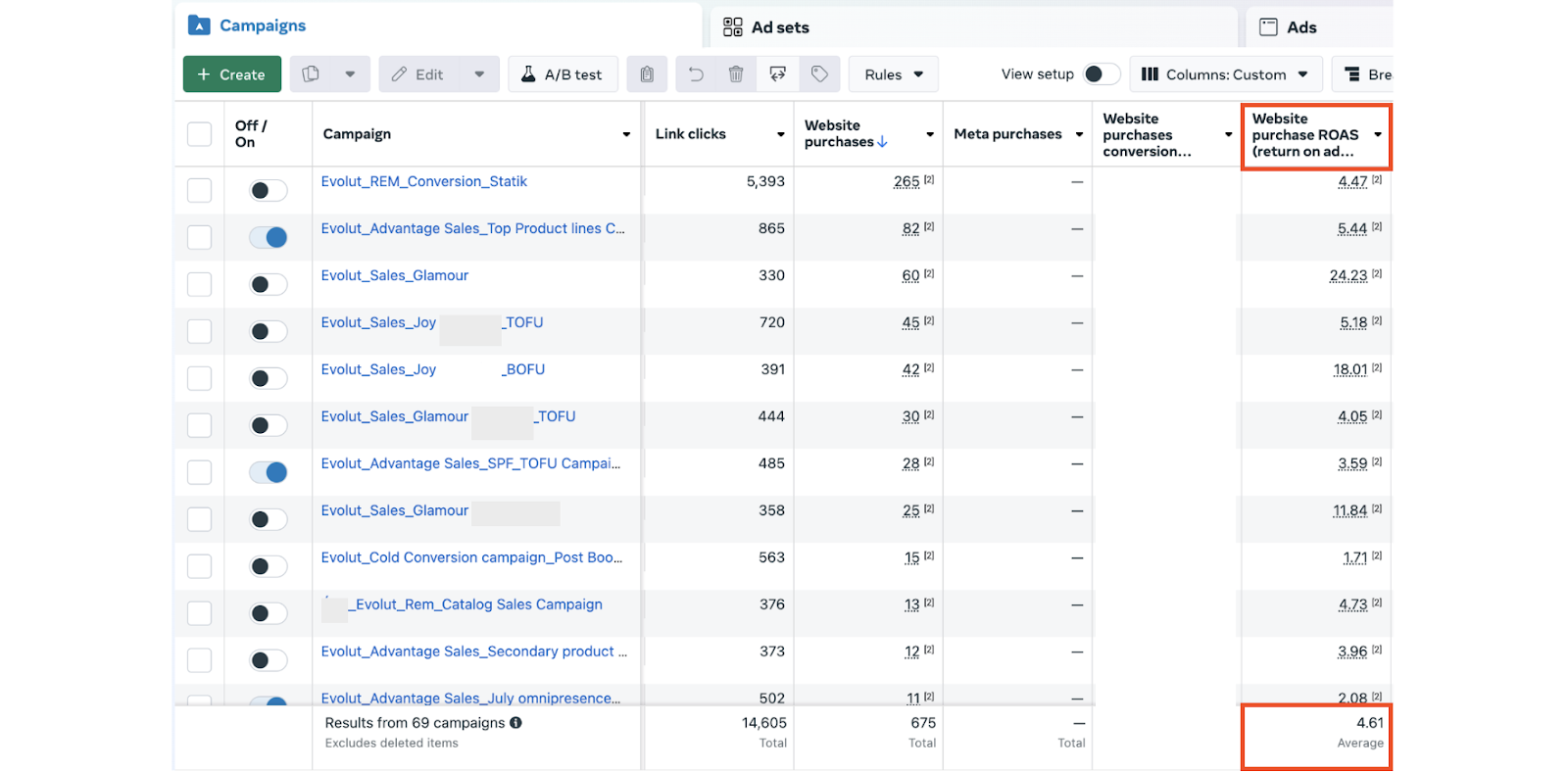
Task: Select checkbox for campaign with 330 link clicks
Action: (x=199, y=284)
